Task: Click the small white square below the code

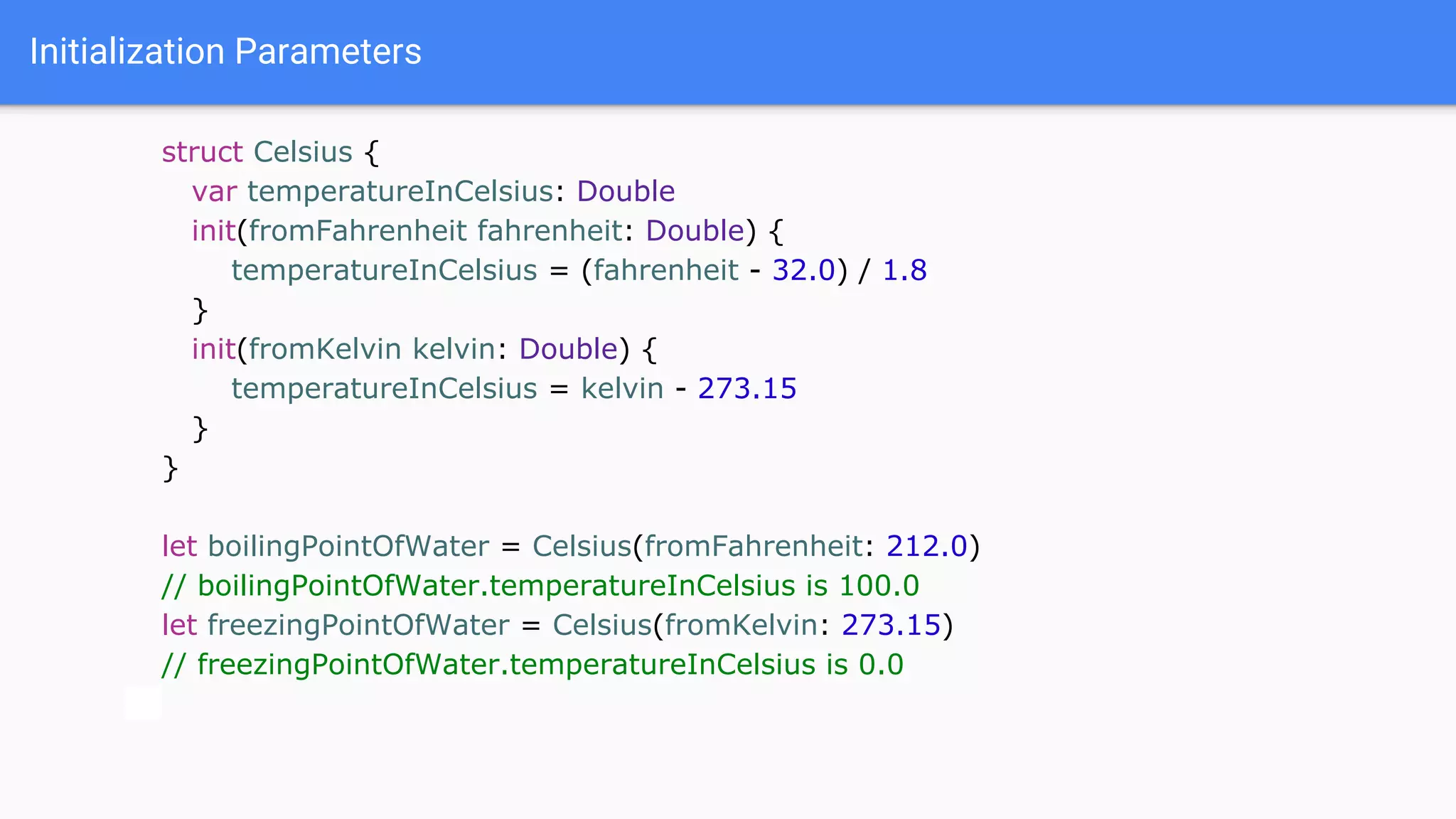Action: pyautogui.click(x=144, y=703)
